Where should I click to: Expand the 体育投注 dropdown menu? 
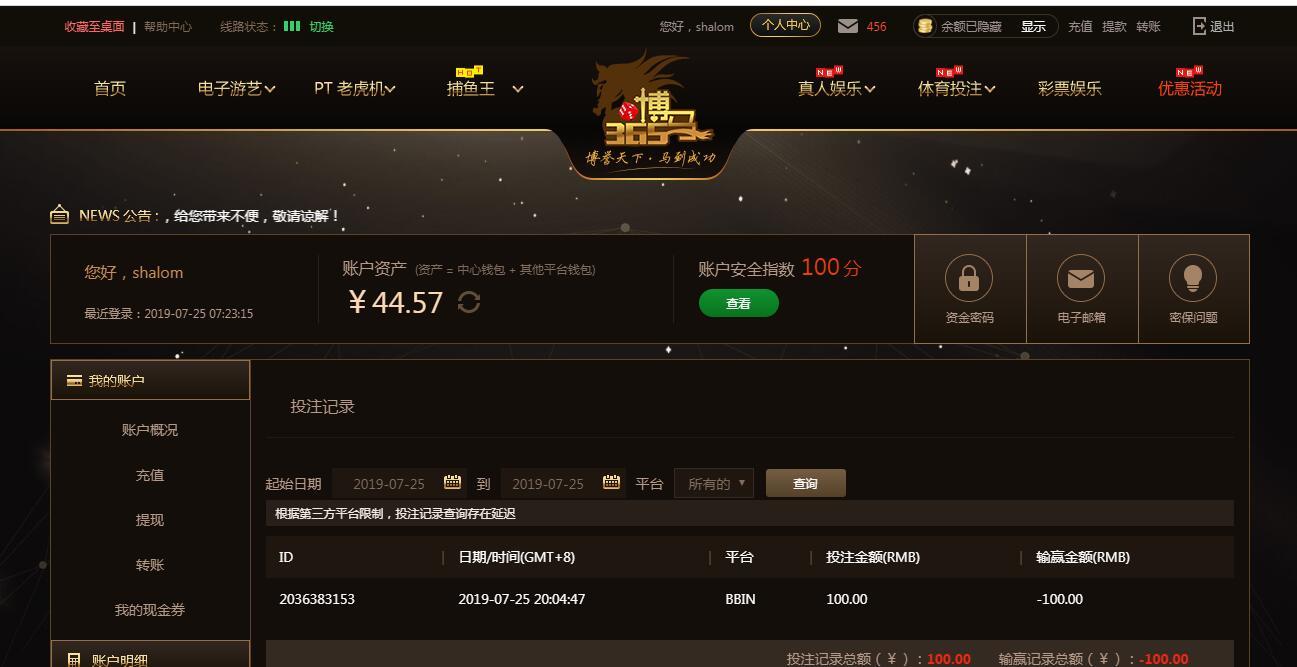pyautogui.click(x=956, y=88)
